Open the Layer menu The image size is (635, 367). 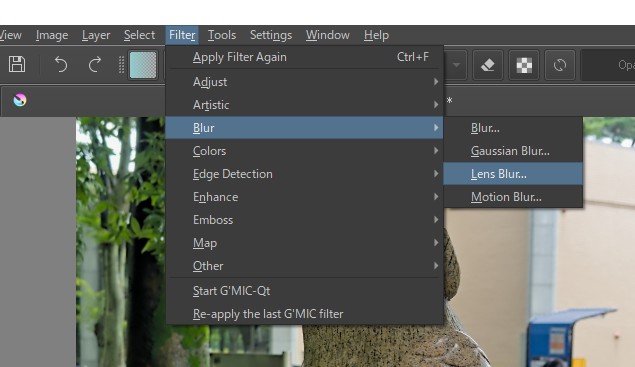[96, 35]
